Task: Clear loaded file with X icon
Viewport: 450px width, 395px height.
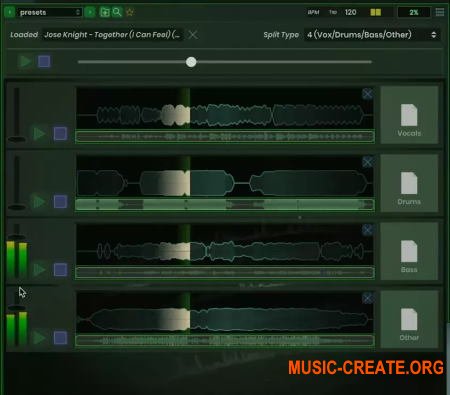Action: point(193,35)
